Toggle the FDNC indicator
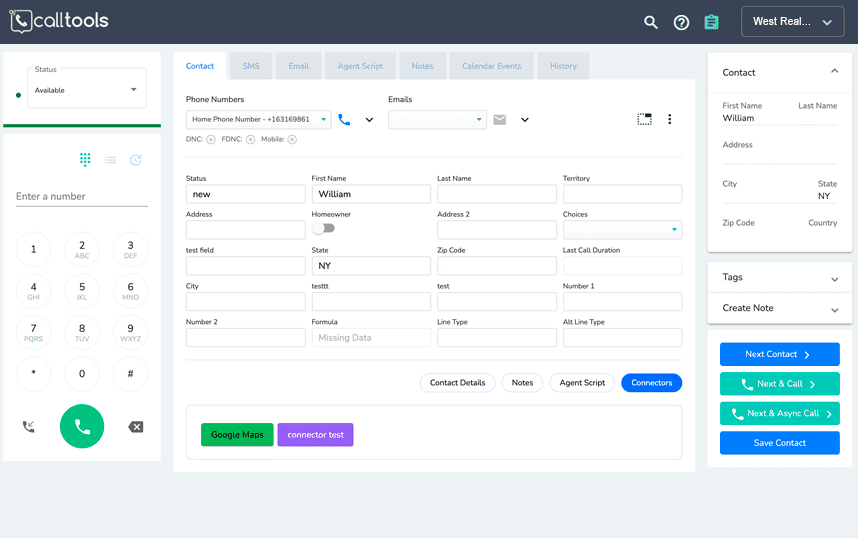Screen dimensions: 858x538 point(251,140)
